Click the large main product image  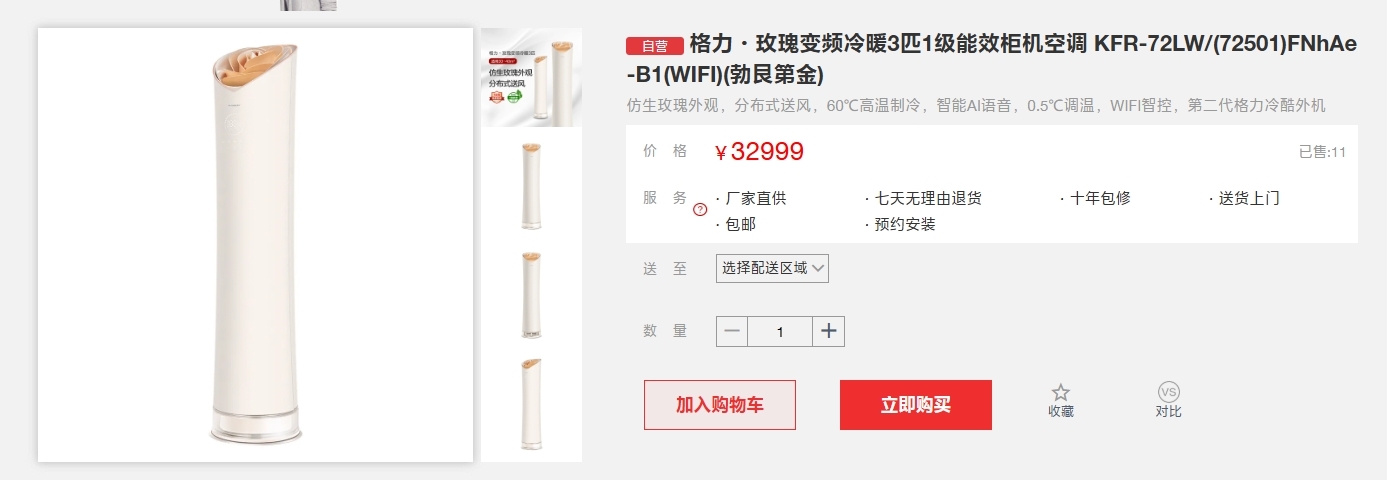point(255,245)
